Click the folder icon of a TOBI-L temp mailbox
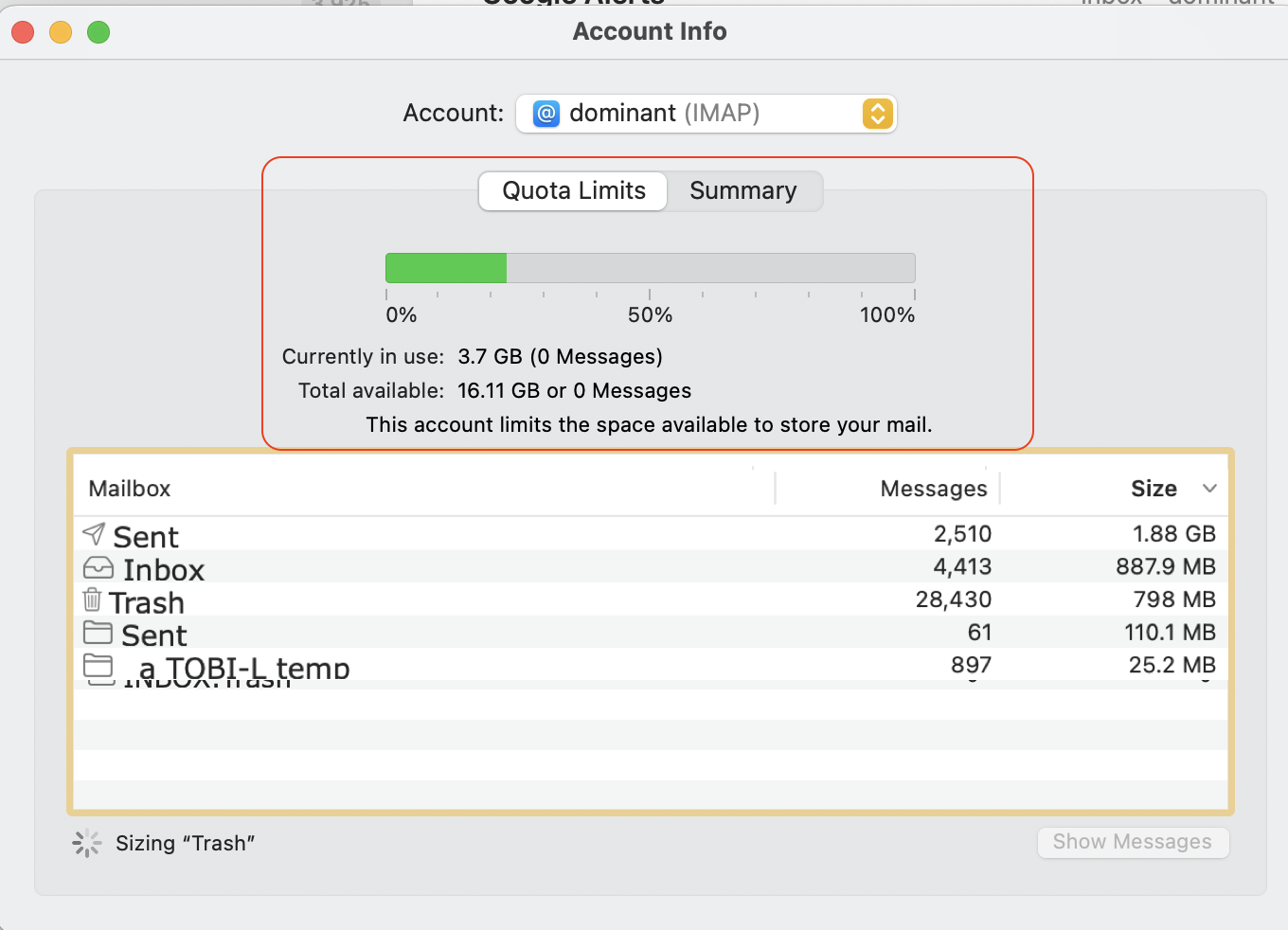 (x=98, y=665)
